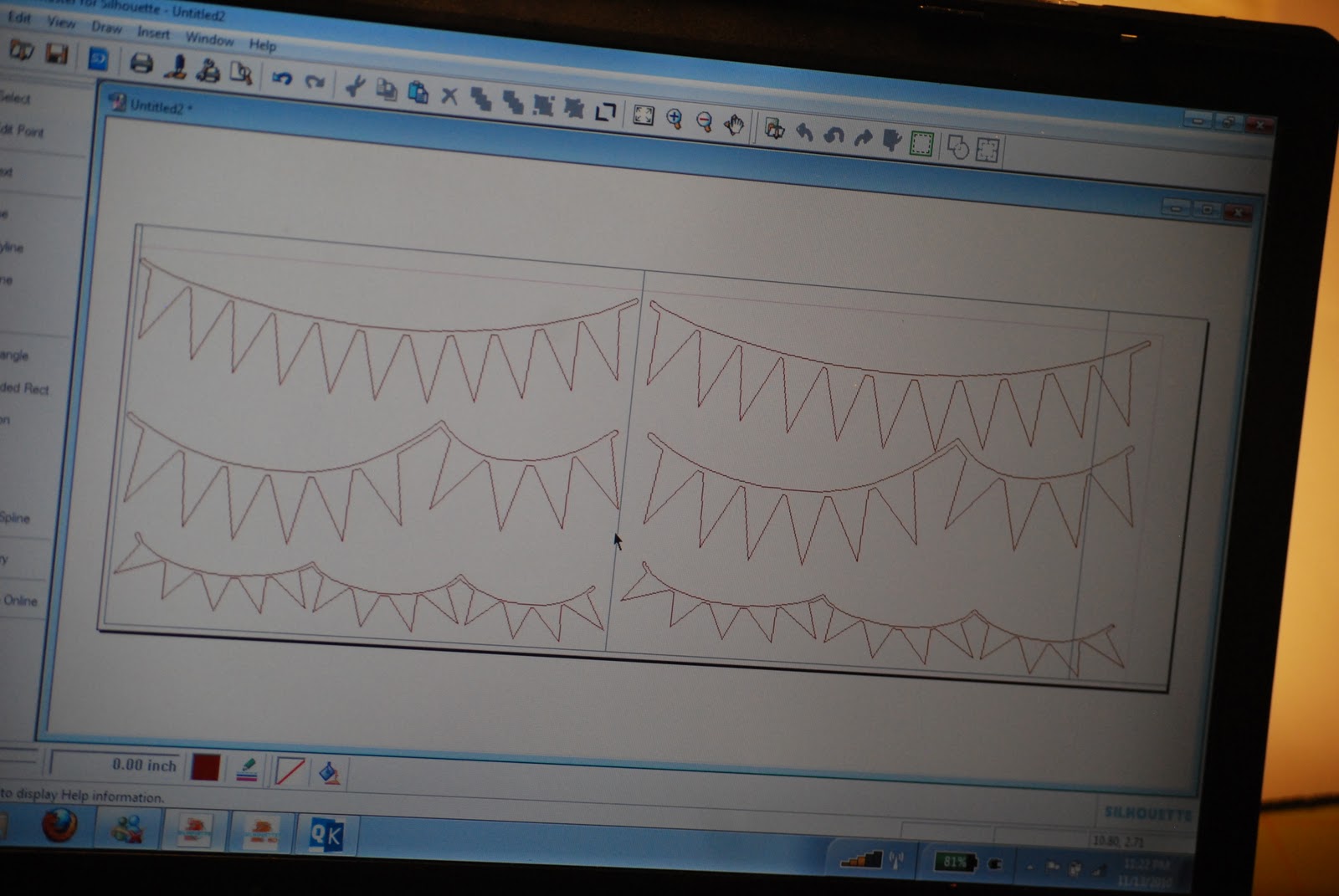Choose the Rounded Rect tool in the left panel
Viewport: 1339px width, 896px height.
point(24,388)
